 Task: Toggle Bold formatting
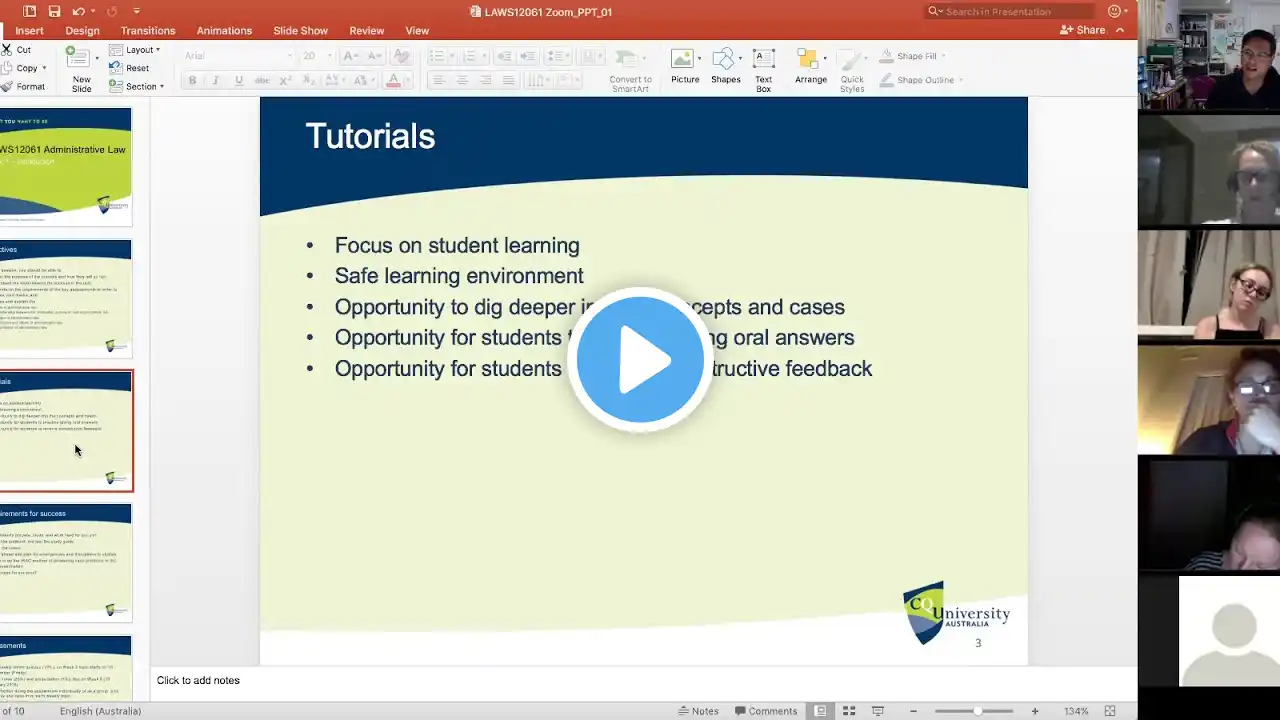(192, 80)
